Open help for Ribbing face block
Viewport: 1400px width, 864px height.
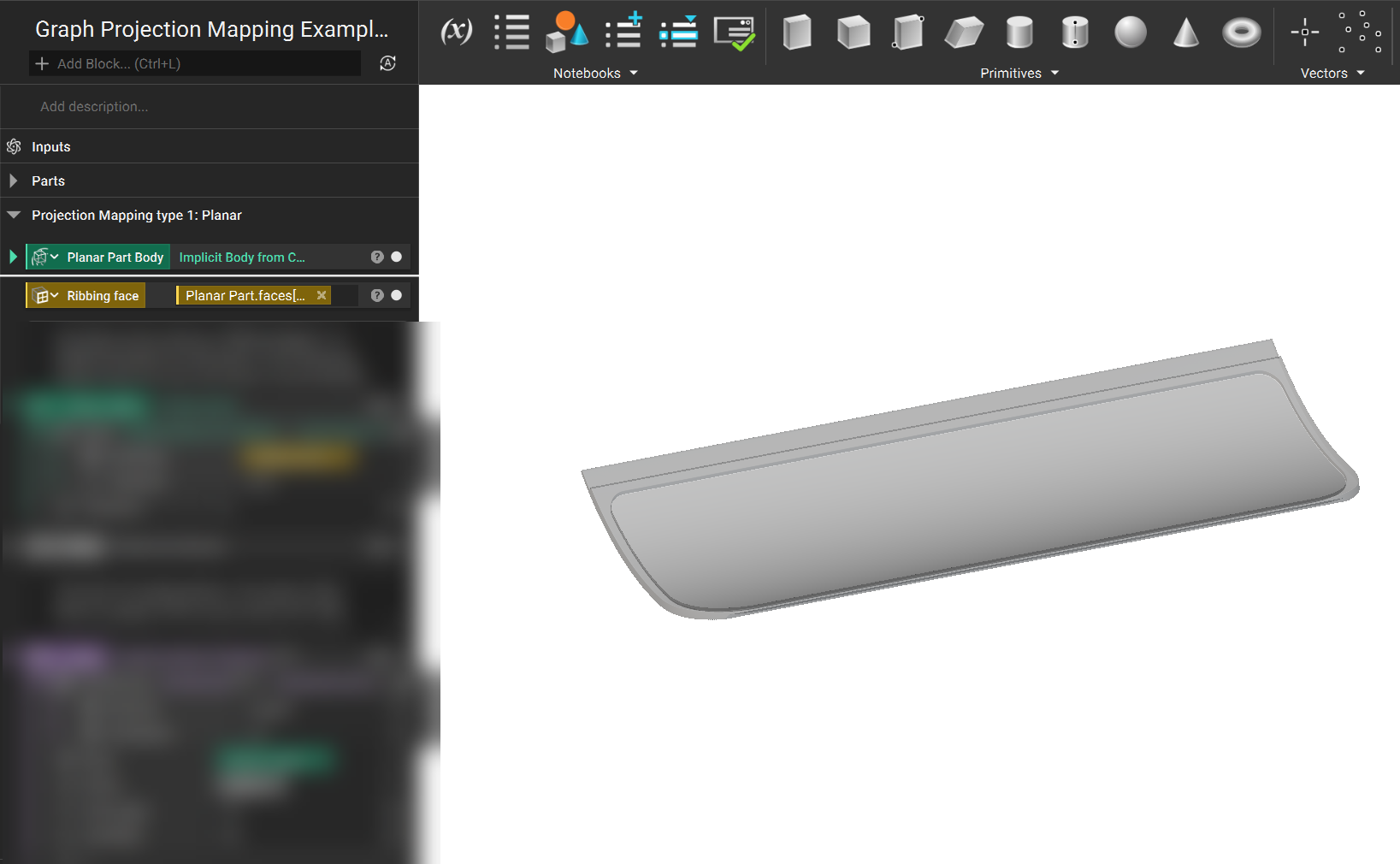click(x=377, y=295)
